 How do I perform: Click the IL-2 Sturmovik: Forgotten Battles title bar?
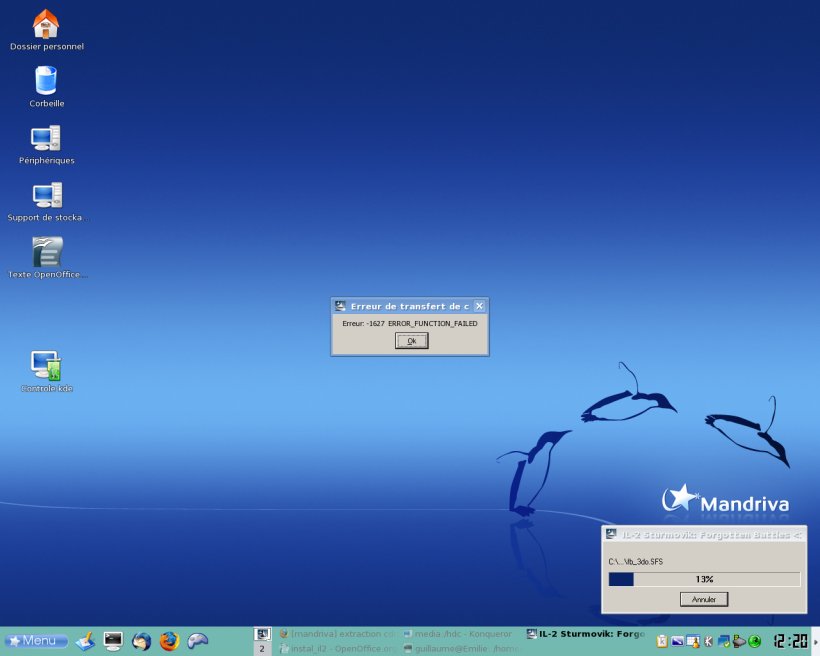coord(704,535)
